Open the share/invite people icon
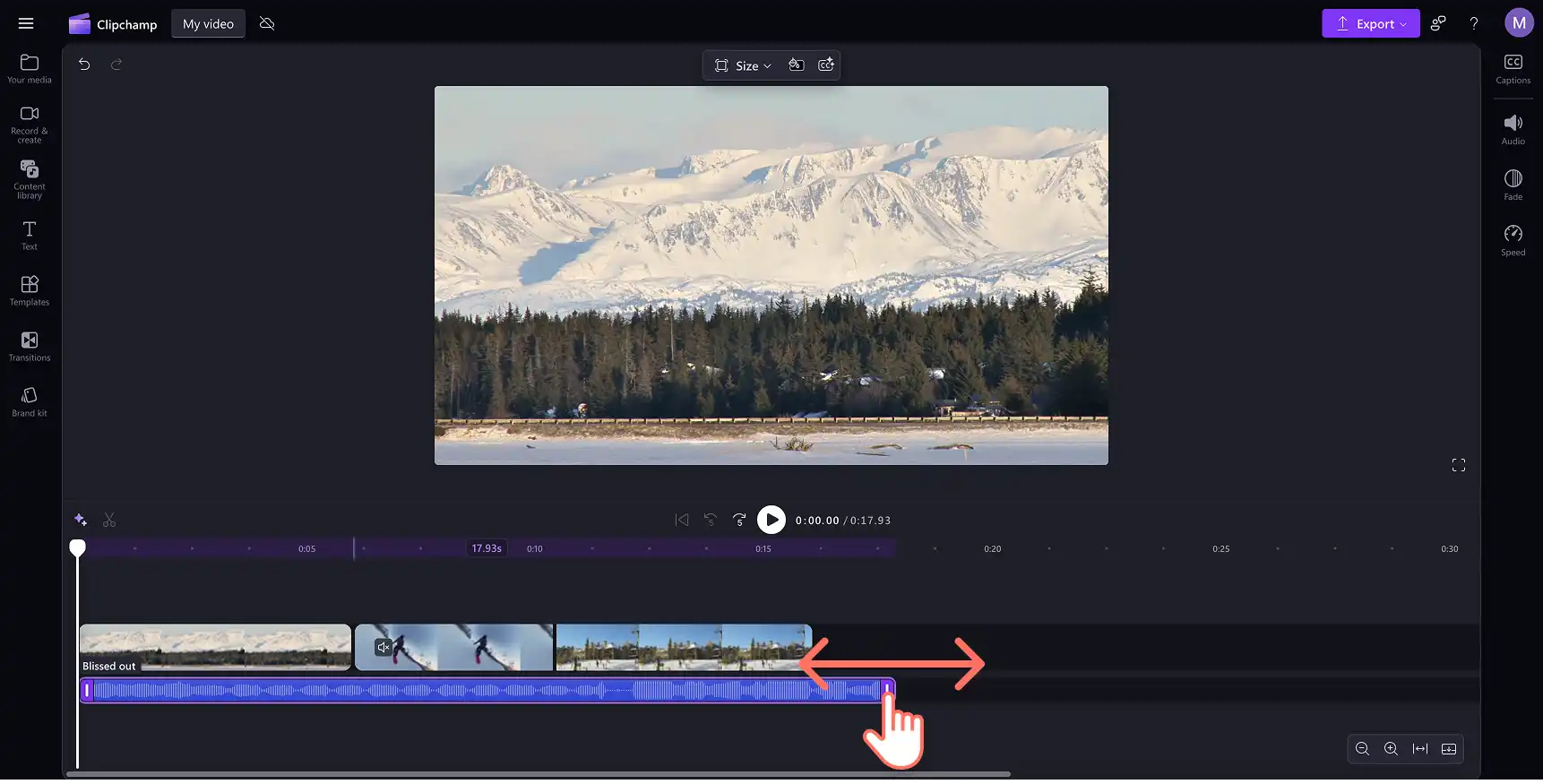 point(1438,24)
